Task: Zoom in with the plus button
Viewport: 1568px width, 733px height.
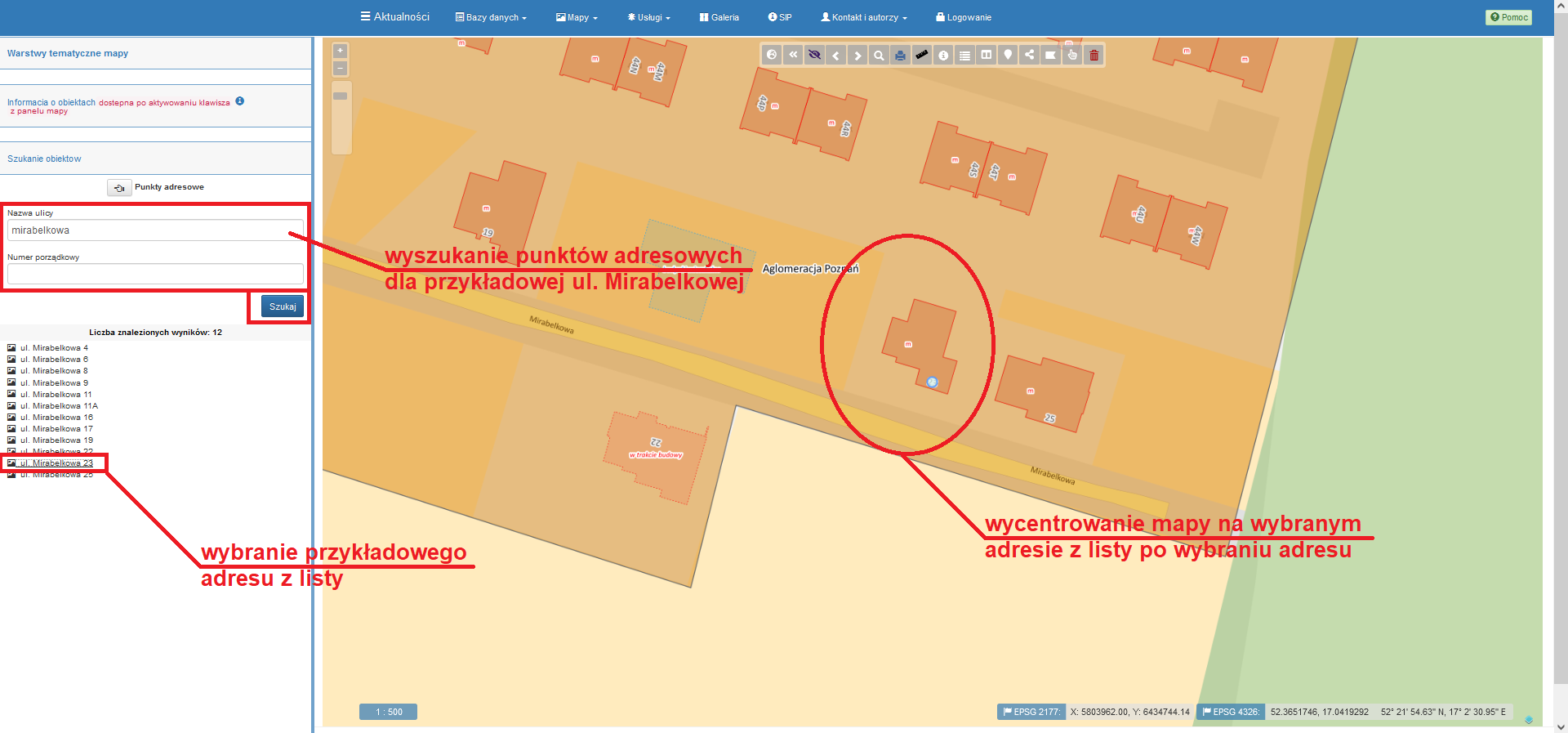Action: pyautogui.click(x=341, y=51)
